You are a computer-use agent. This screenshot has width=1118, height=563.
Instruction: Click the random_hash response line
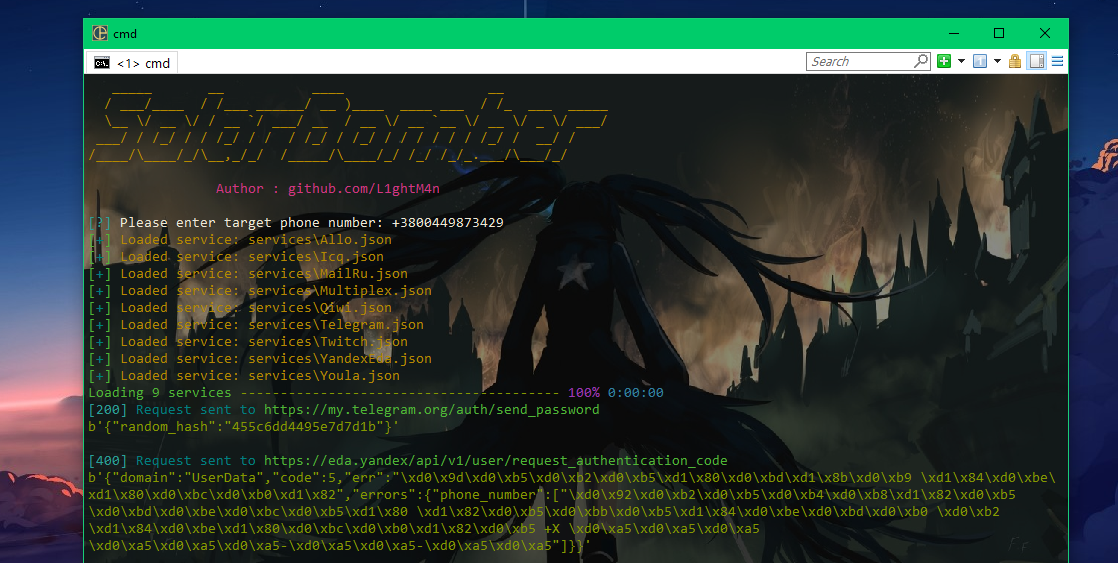point(244,427)
